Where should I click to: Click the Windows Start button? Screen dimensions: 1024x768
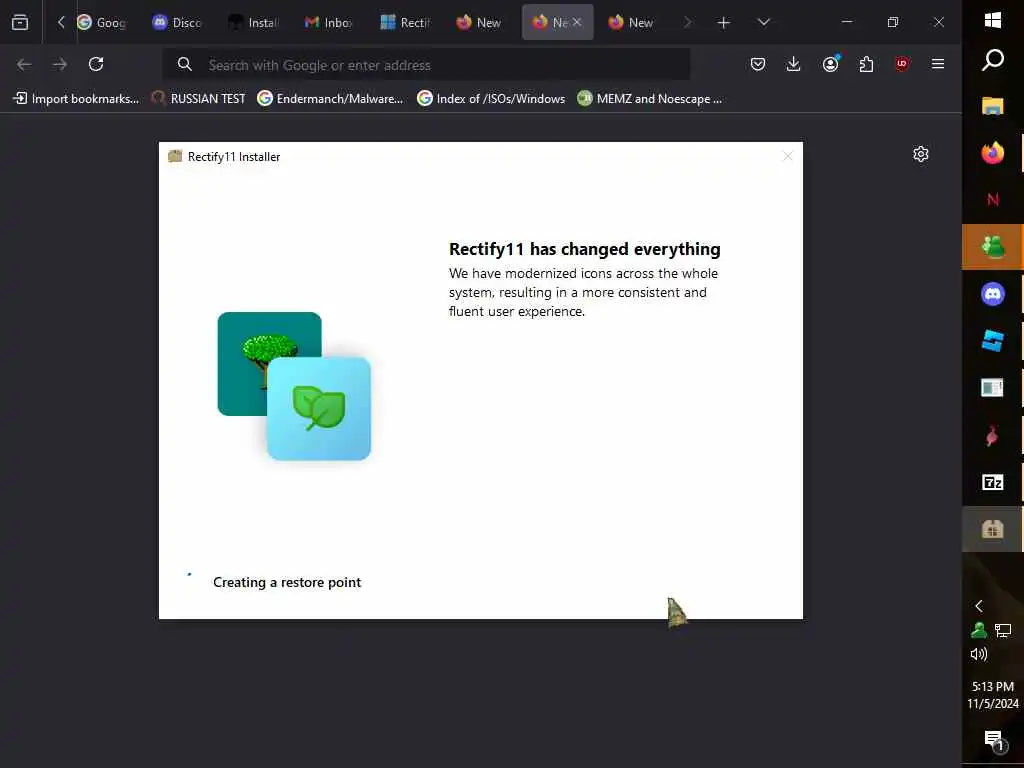point(993,21)
